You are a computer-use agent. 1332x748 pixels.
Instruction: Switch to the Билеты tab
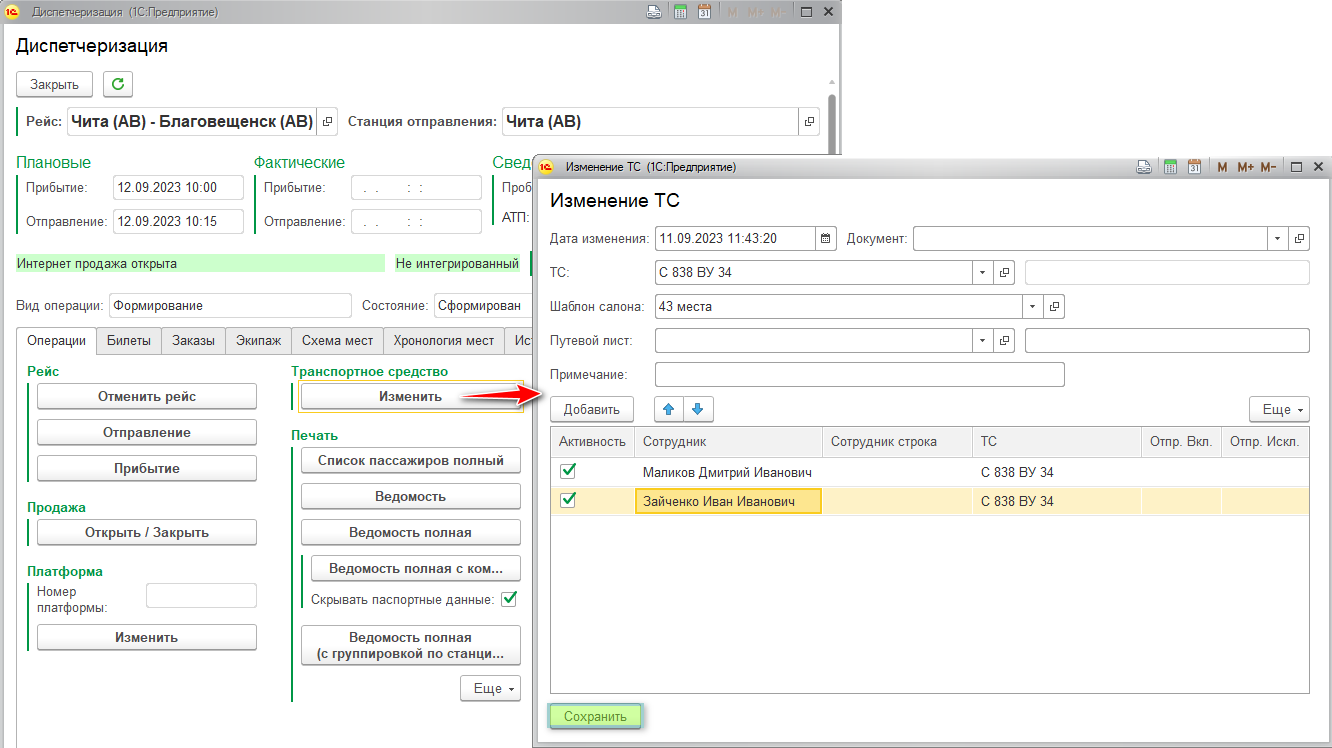click(128, 341)
